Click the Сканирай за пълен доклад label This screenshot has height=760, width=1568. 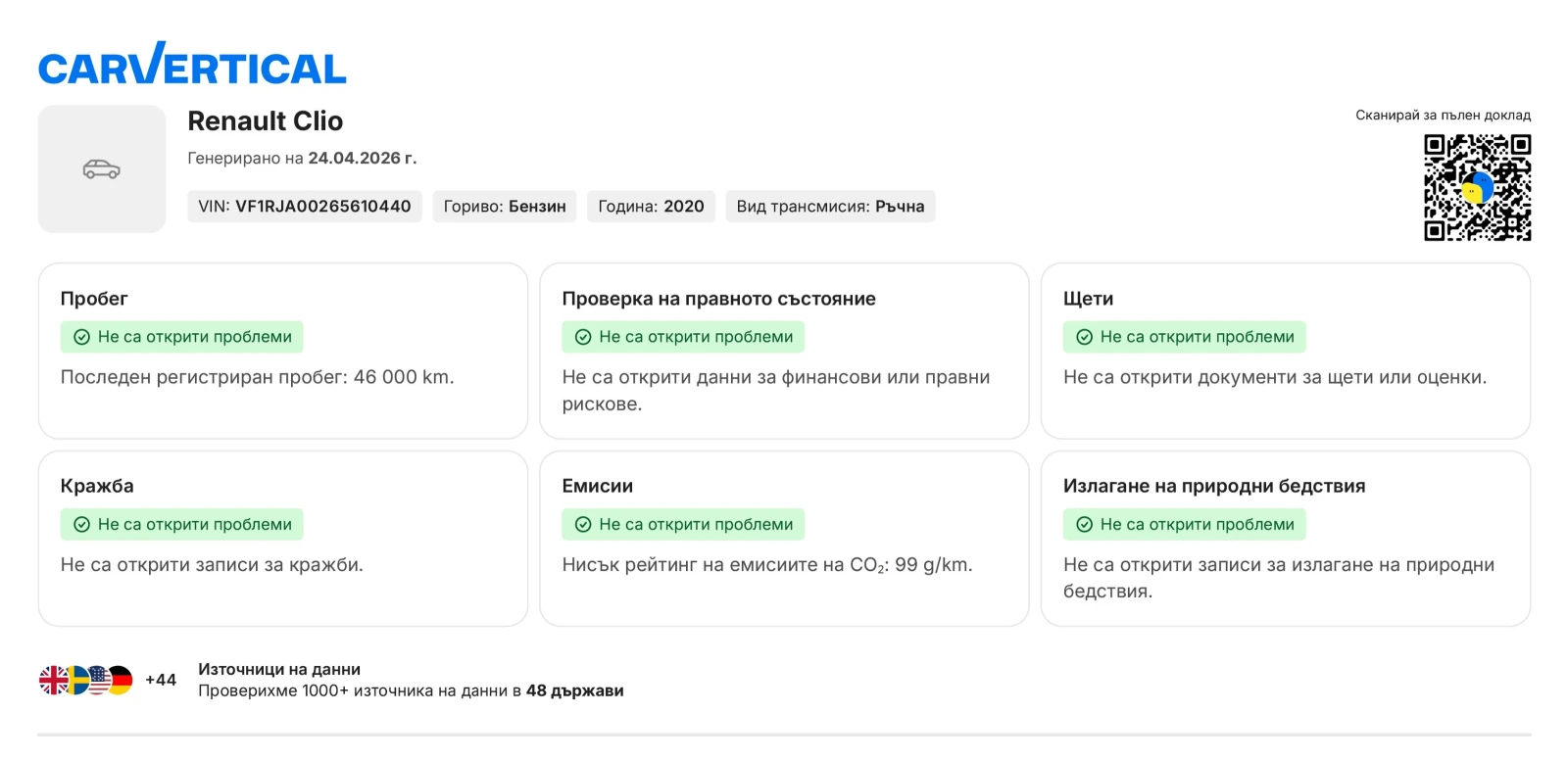point(1443,116)
